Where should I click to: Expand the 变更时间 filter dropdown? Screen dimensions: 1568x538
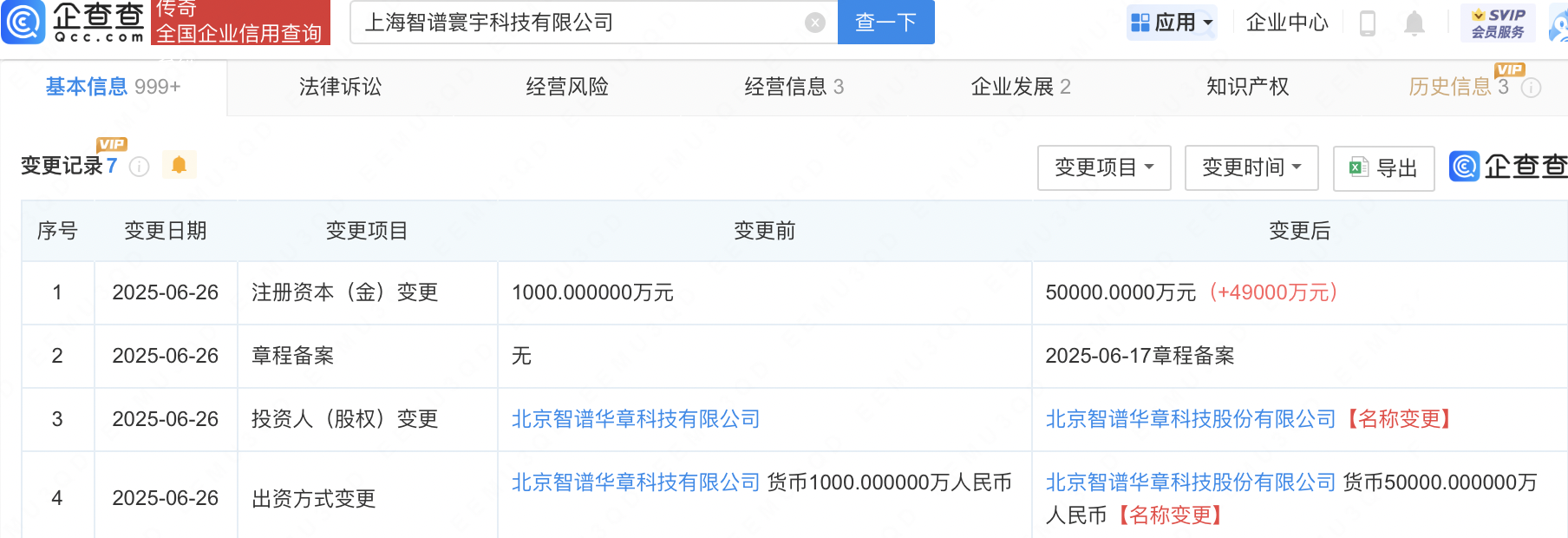1251,167
